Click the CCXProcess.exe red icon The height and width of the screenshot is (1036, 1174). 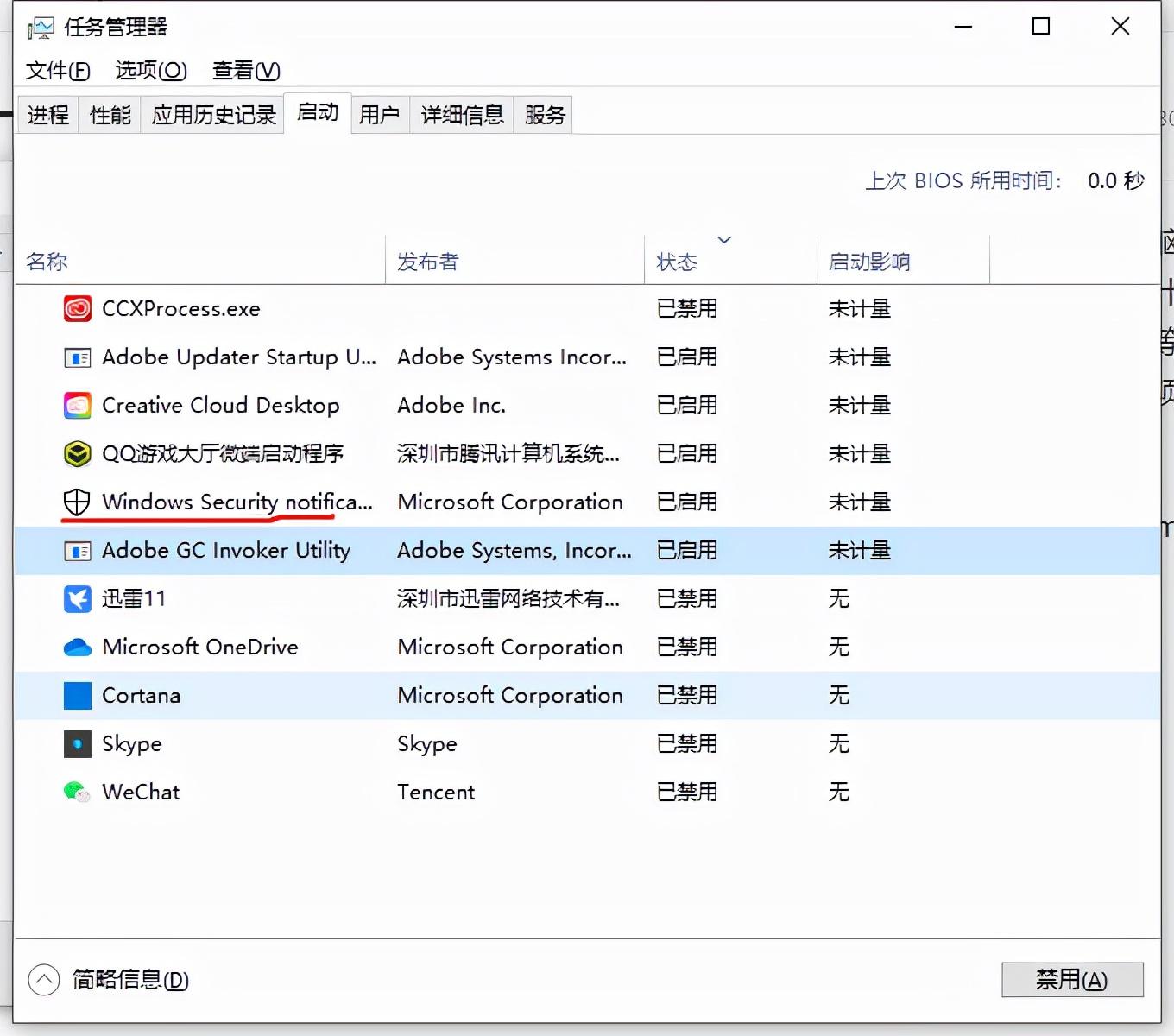click(x=78, y=308)
